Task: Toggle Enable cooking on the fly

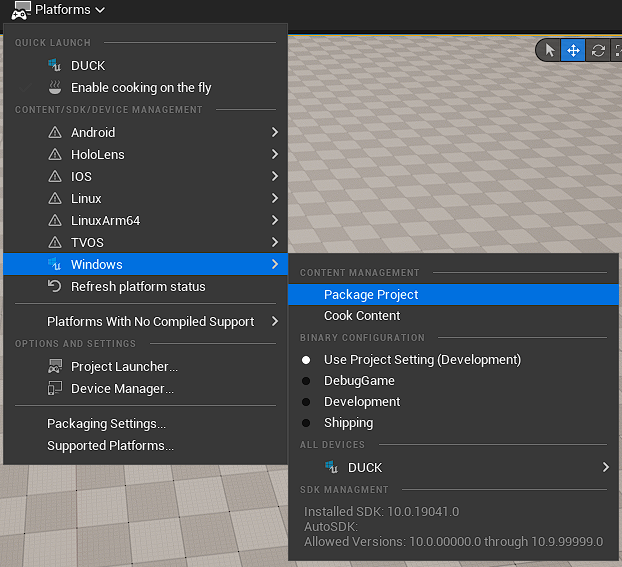Action: [x=145, y=88]
